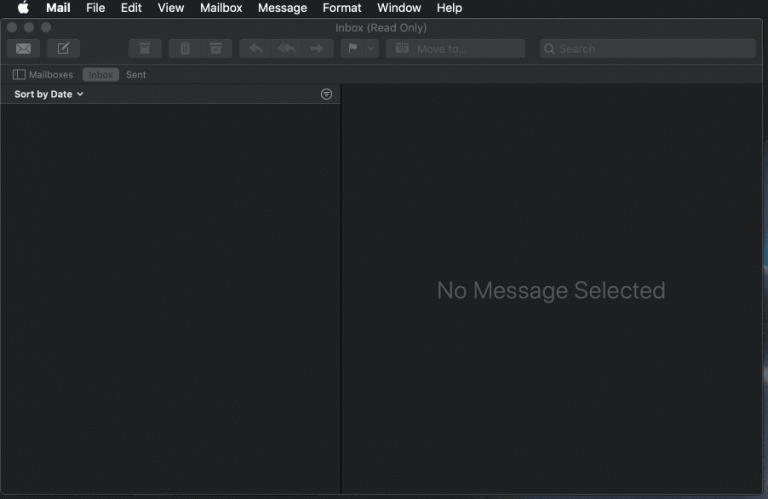Compose a new message
Viewport: 768px width, 499px height.
click(x=63, y=48)
